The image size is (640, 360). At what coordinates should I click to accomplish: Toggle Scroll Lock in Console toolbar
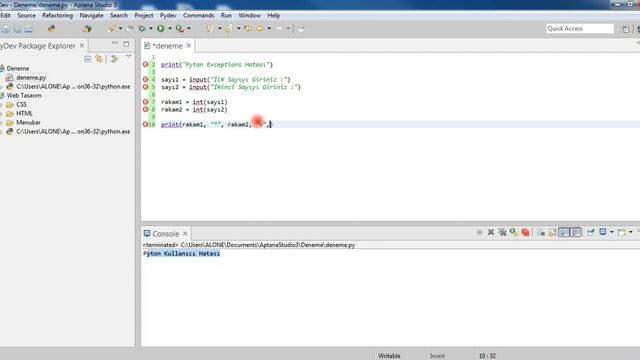point(552,232)
